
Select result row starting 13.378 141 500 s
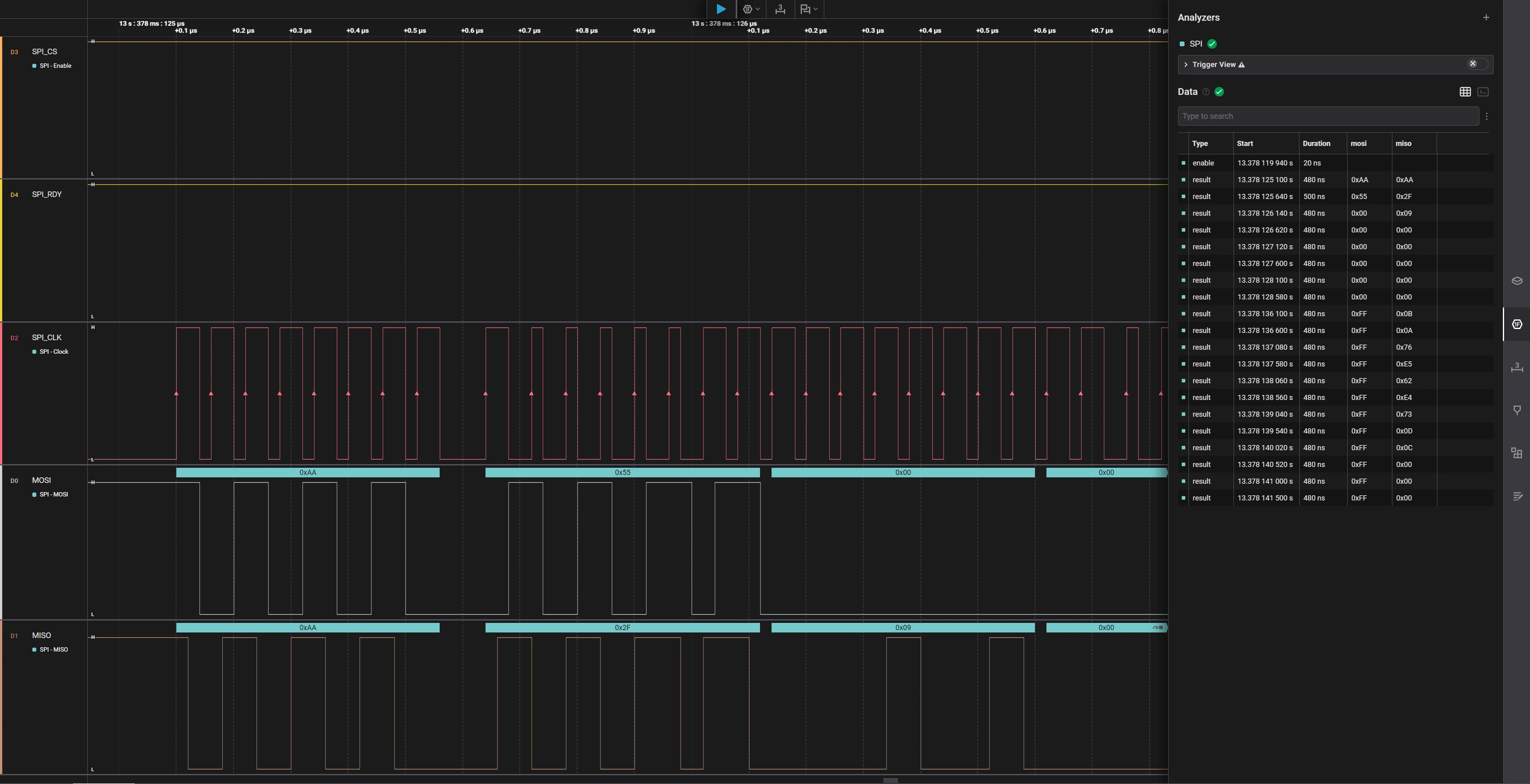tap(1335, 498)
